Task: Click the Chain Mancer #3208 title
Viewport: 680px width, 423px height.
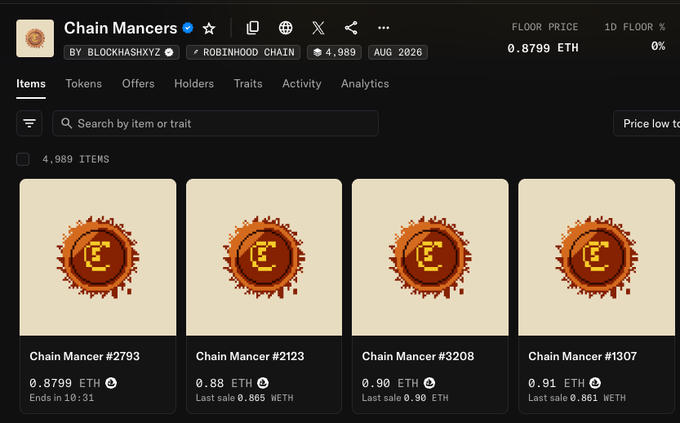Action: [418, 356]
